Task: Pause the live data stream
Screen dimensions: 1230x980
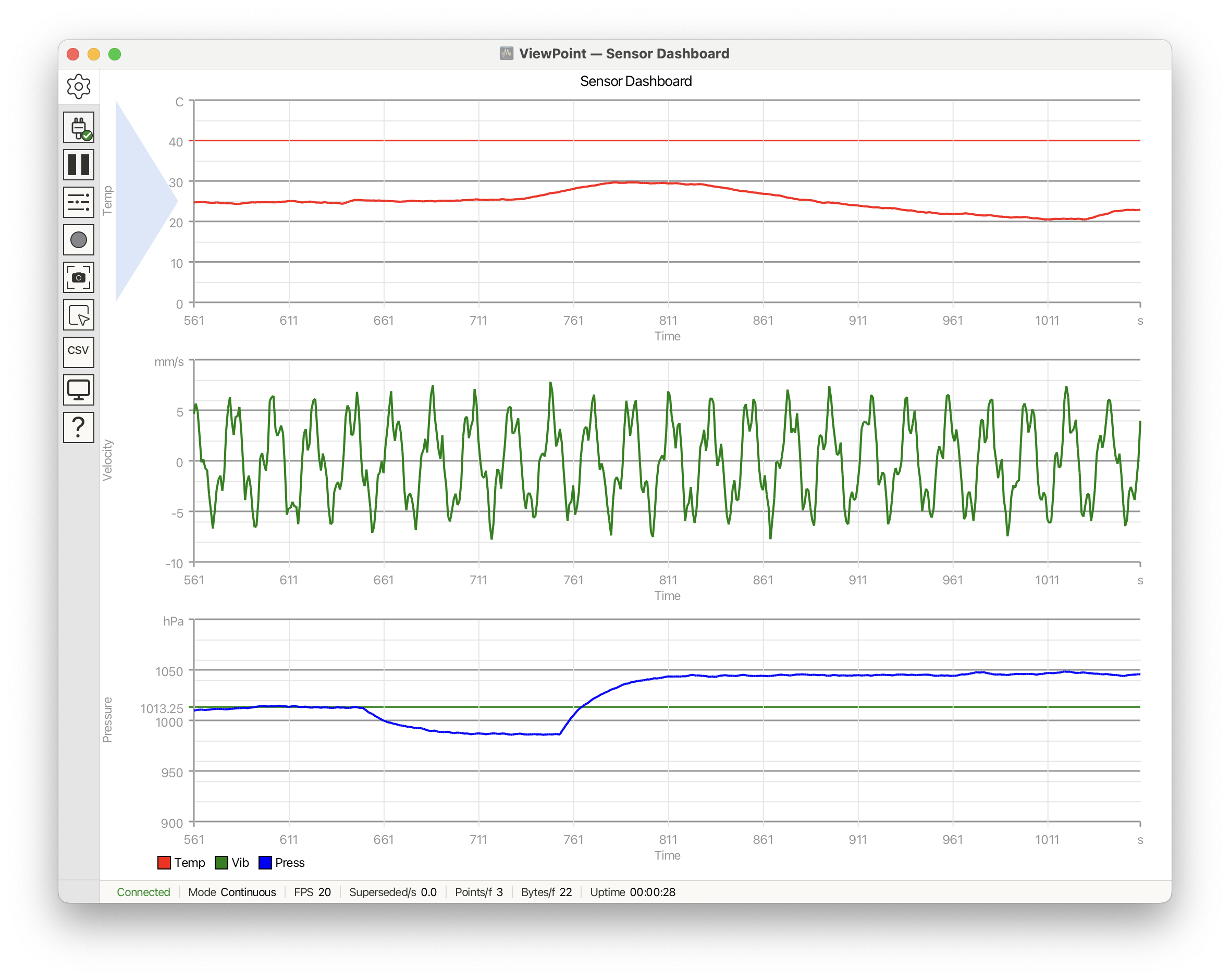Action: [x=79, y=165]
